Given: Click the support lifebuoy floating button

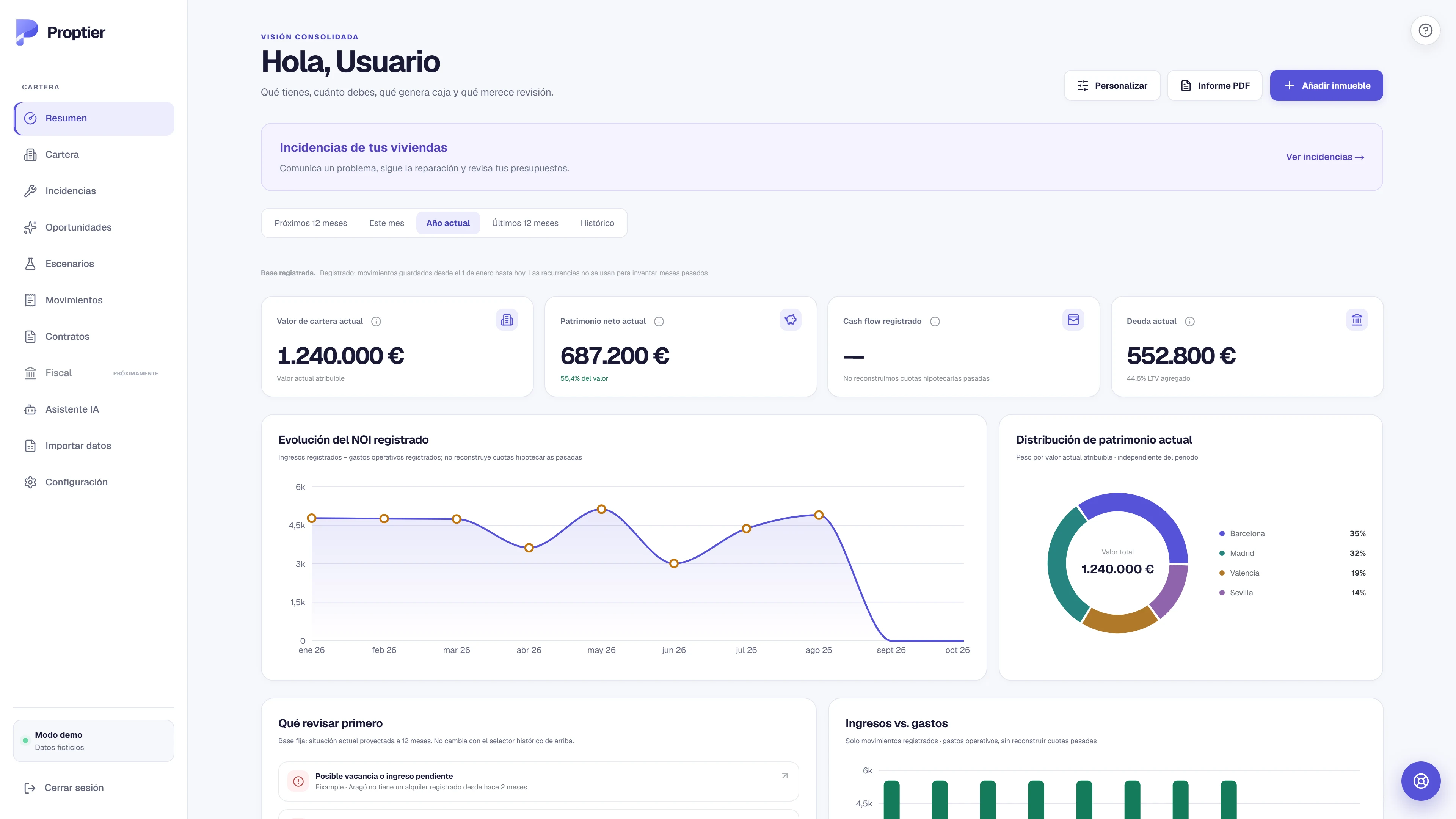Looking at the screenshot, I should (1420, 781).
